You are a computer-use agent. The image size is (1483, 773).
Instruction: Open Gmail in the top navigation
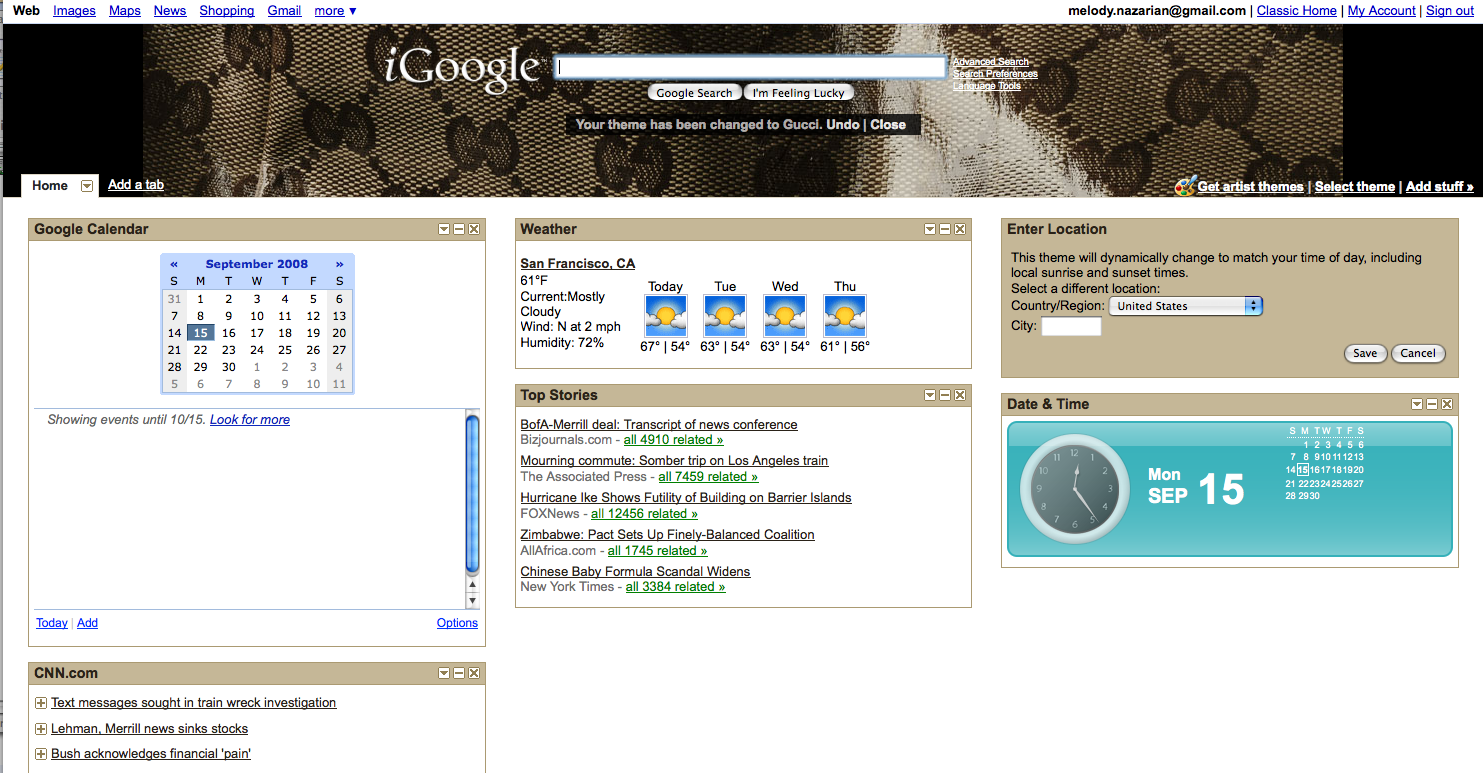(x=285, y=10)
